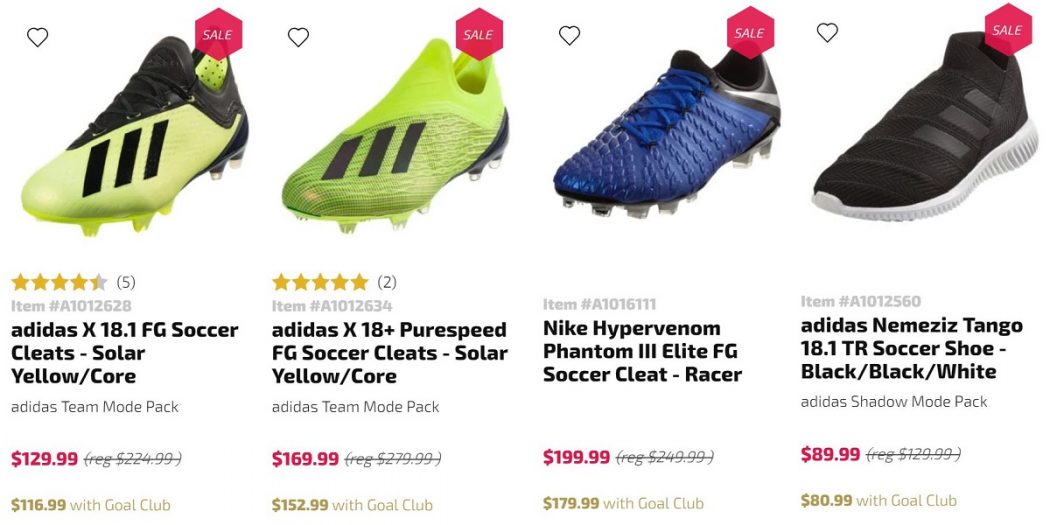View black Nemeziz Tango shoe image

(924, 126)
